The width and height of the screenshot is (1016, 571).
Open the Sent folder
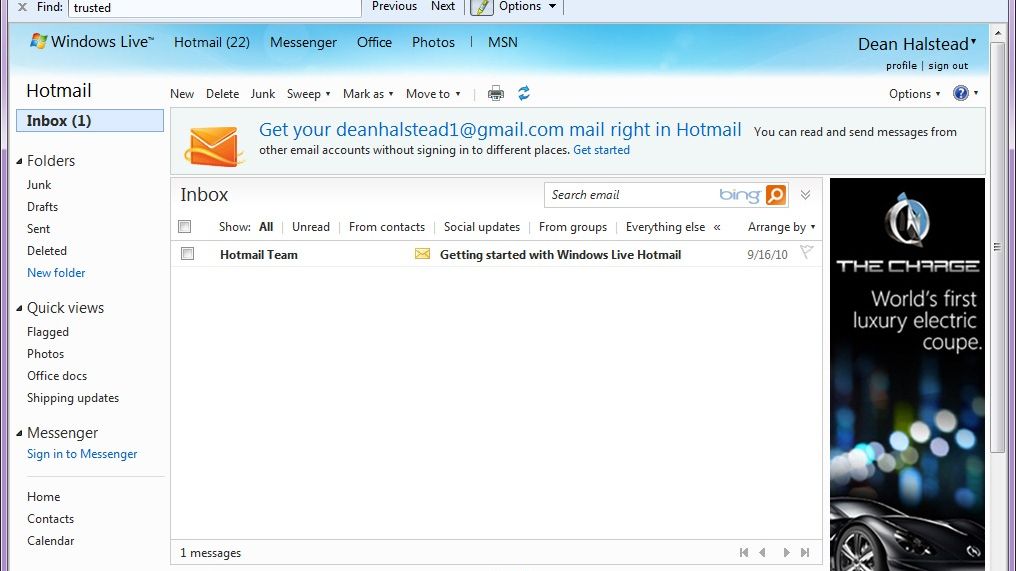[x=38, y=229]
